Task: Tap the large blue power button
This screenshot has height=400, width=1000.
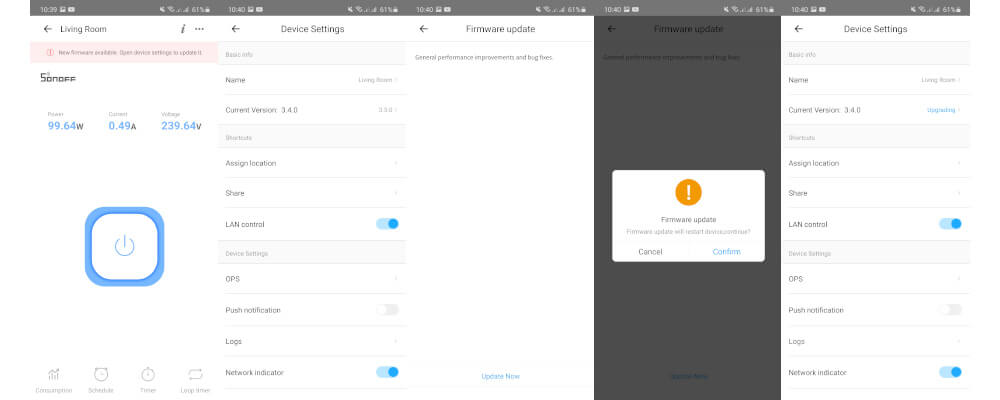Action: coord(124,246)
